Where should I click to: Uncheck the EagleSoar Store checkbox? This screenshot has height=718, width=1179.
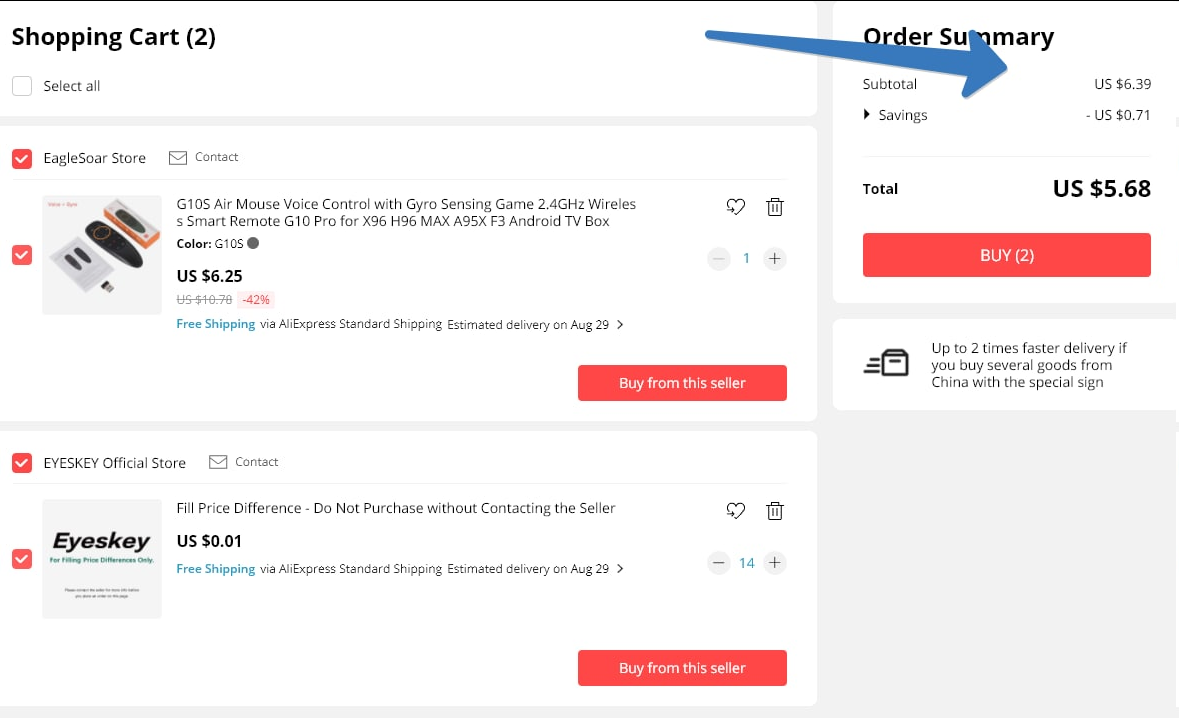click(x=22, y=159)
